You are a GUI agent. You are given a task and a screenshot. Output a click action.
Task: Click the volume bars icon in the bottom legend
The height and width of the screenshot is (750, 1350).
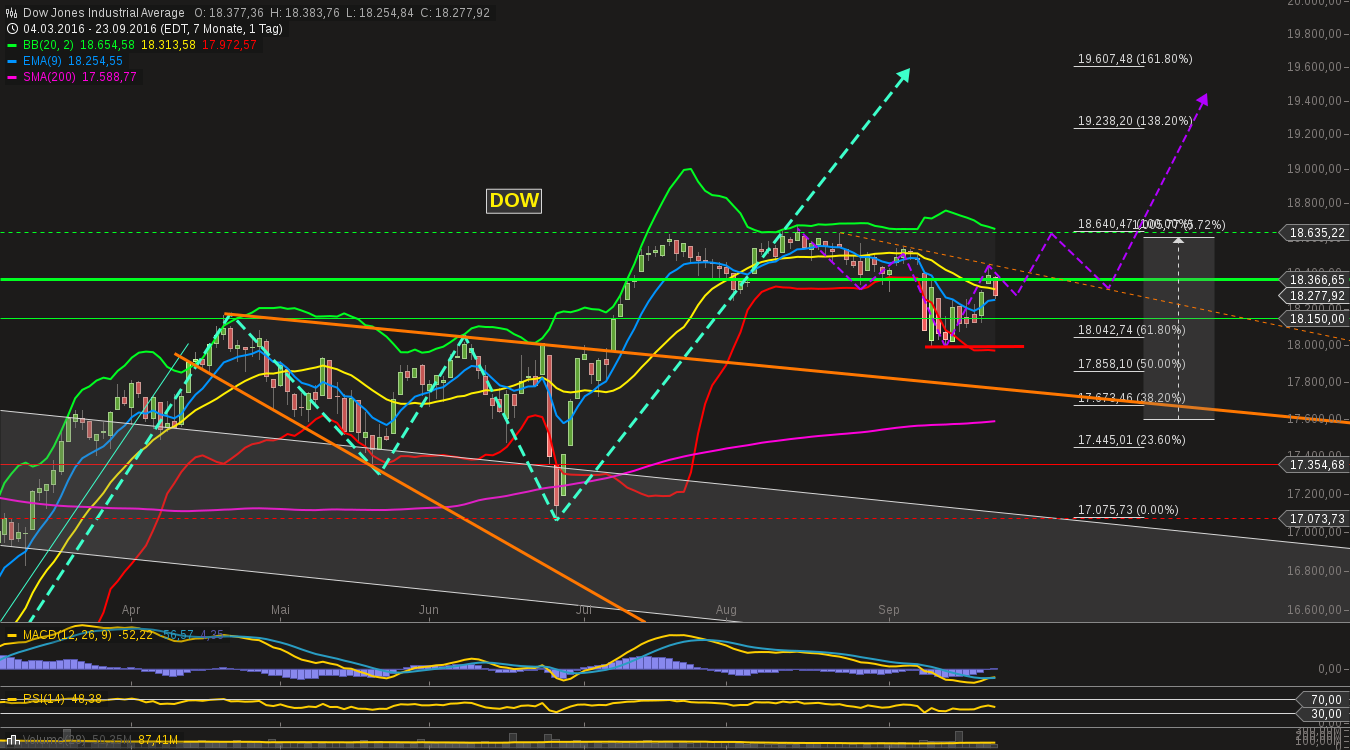tap(12, 740)
